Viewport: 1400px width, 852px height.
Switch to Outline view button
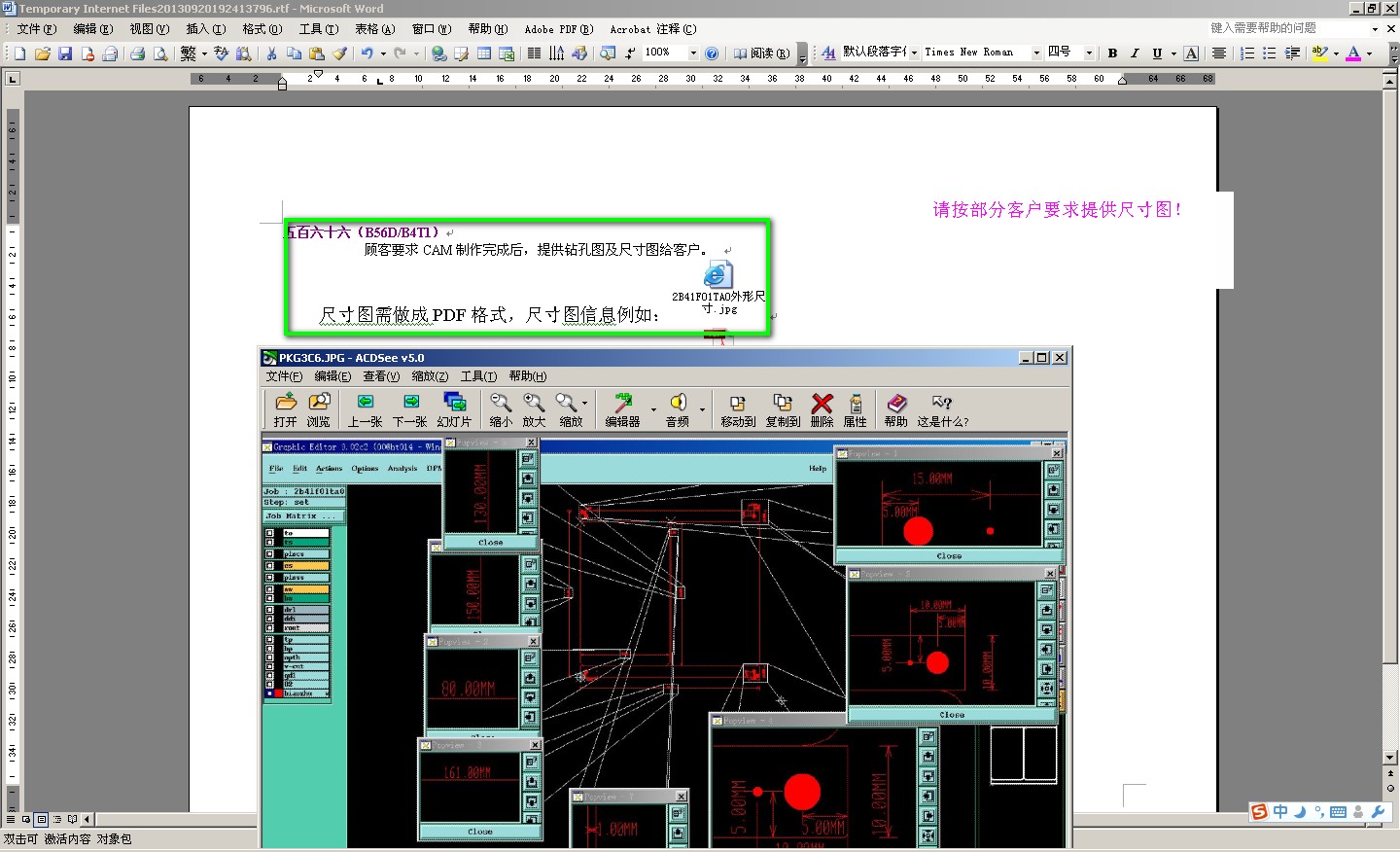[x=57, y=820]
